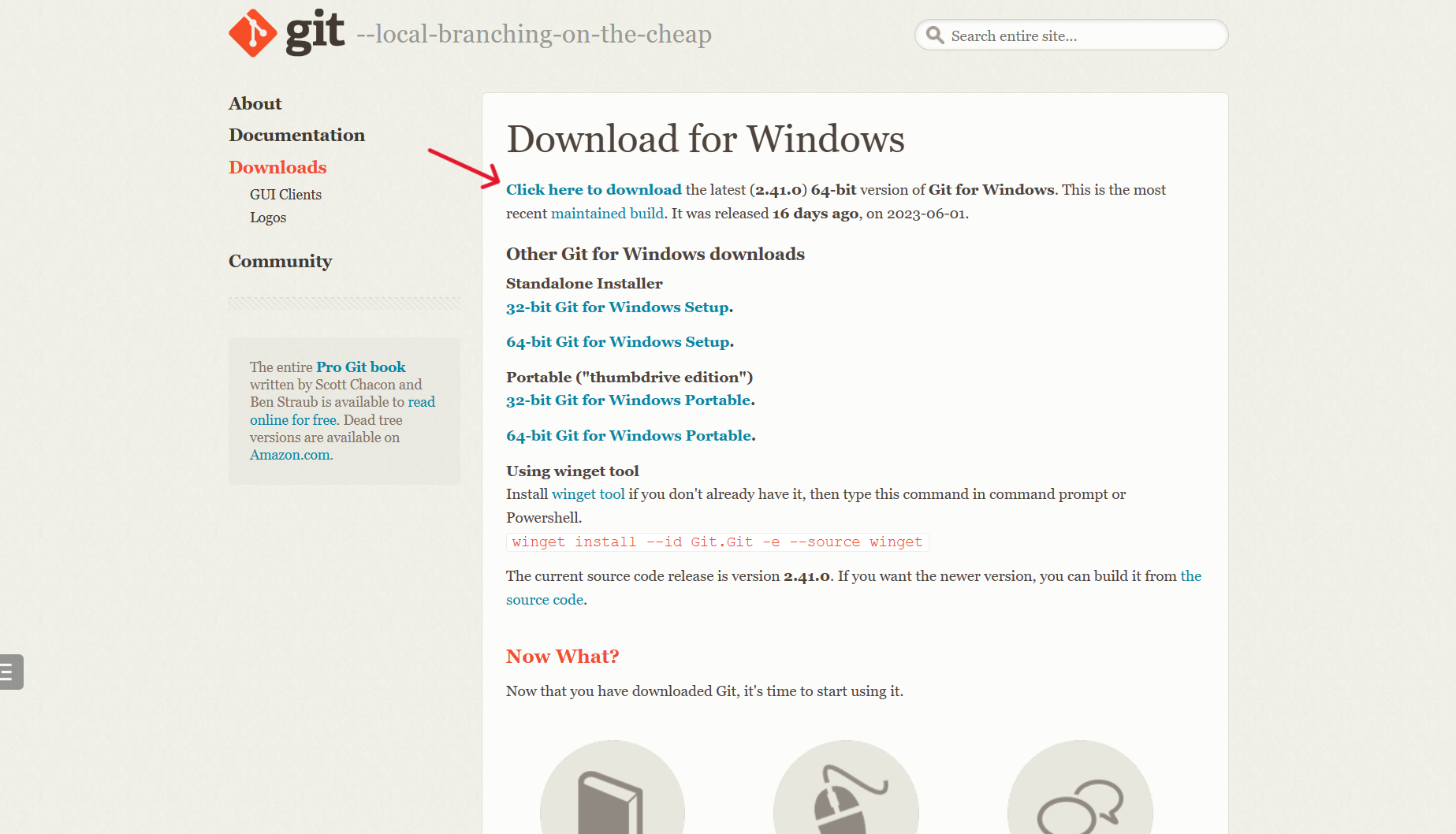Open the winget tool link
The image size is (1456, 834).
tap(588, 494)
